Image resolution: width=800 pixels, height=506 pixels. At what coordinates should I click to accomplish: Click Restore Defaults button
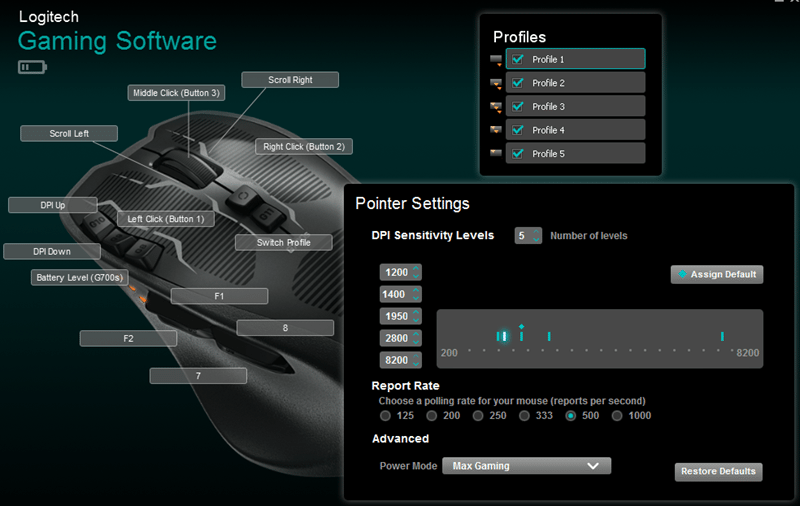pos(718,472)
